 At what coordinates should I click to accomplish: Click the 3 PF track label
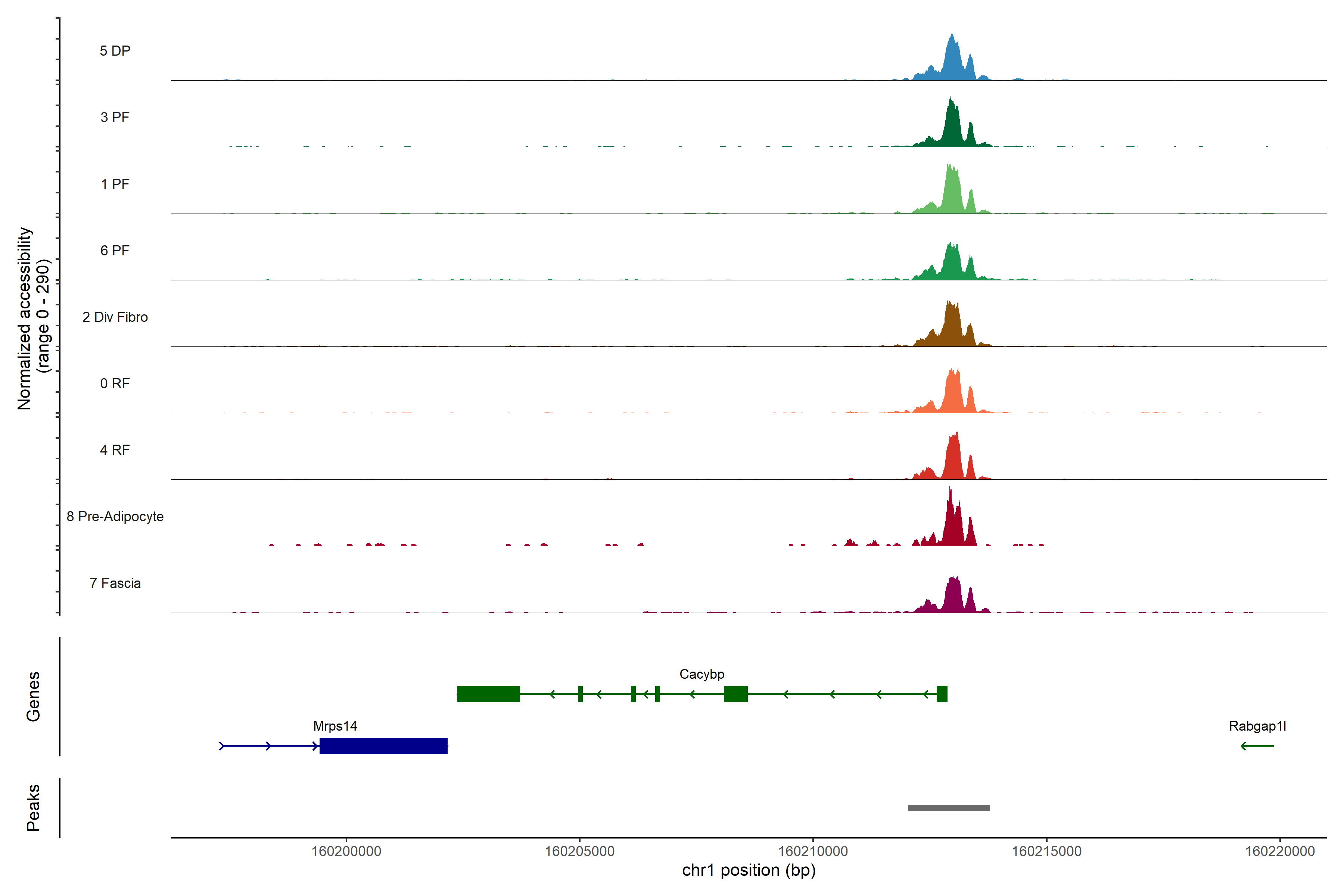coord(115,117)
